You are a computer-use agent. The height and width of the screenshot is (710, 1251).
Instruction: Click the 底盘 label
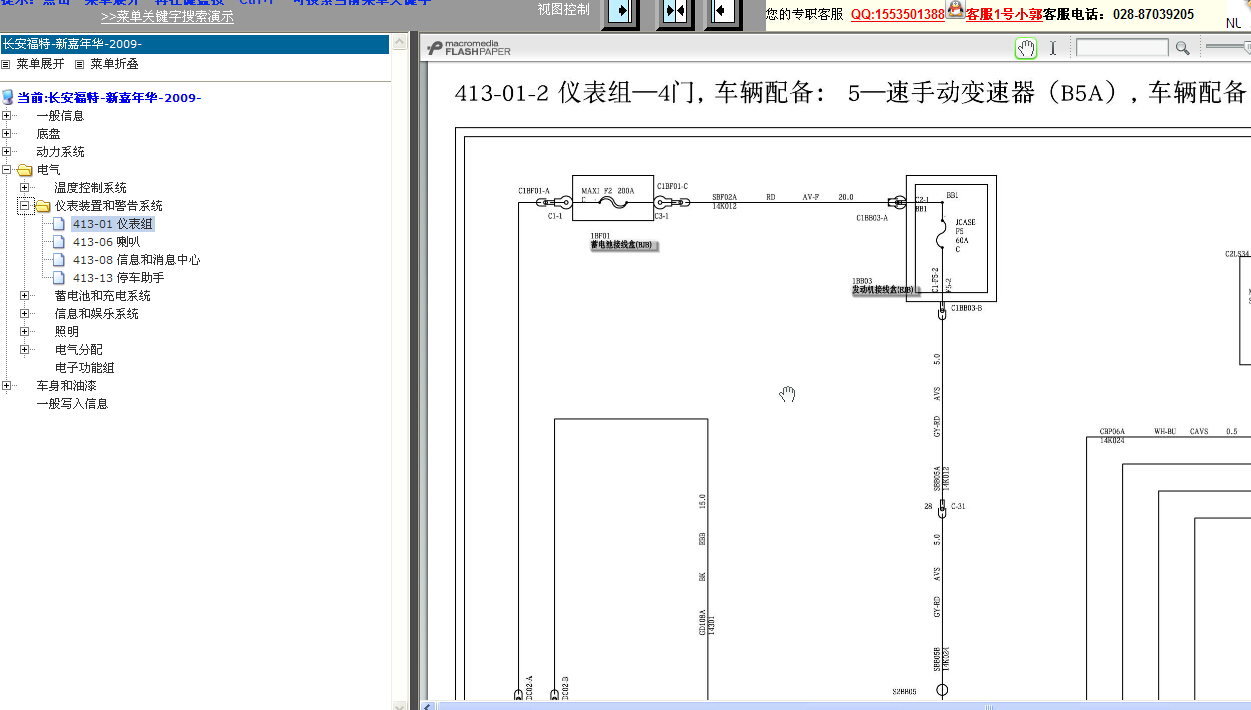48,134
